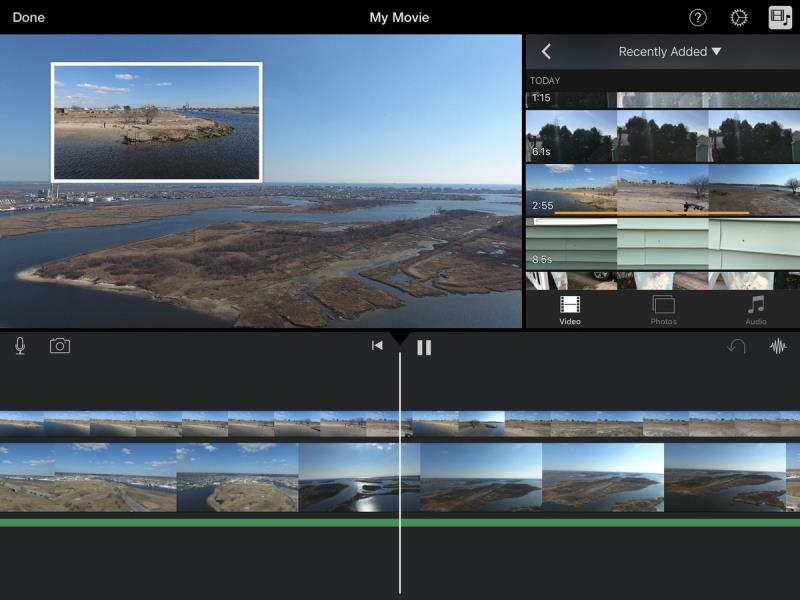Viewport: 800px width, 600px height.
Task: Toggle the media library browser icon
Action: tap(780, 18)
